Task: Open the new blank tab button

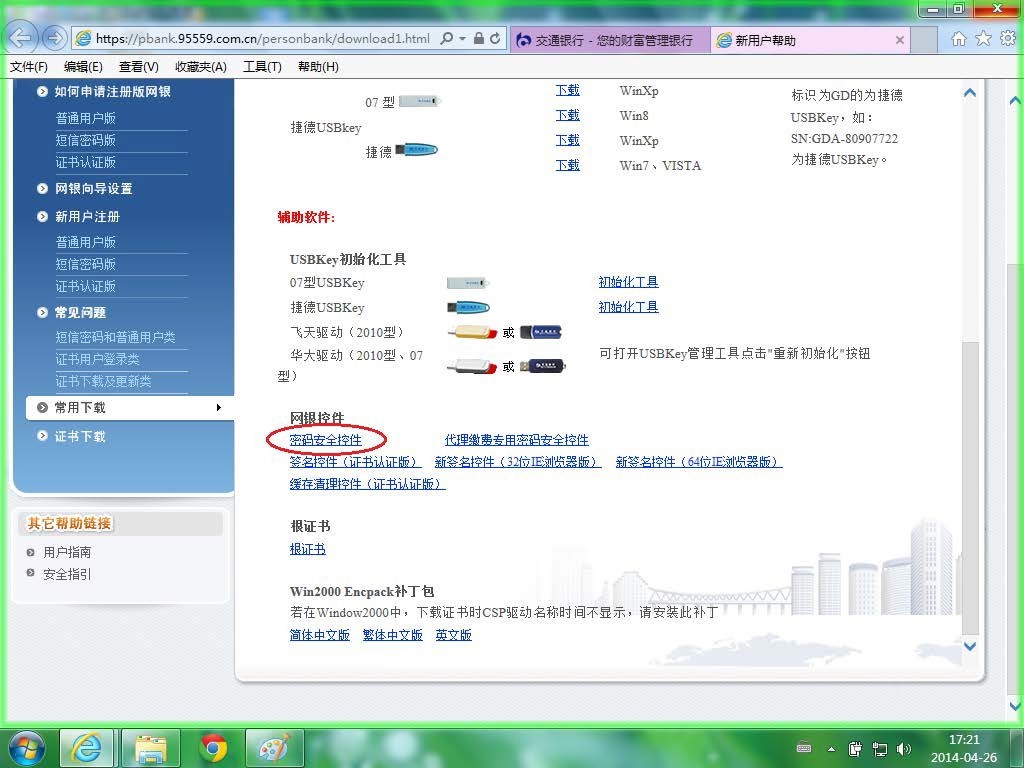Action: (x=924, y=40)
